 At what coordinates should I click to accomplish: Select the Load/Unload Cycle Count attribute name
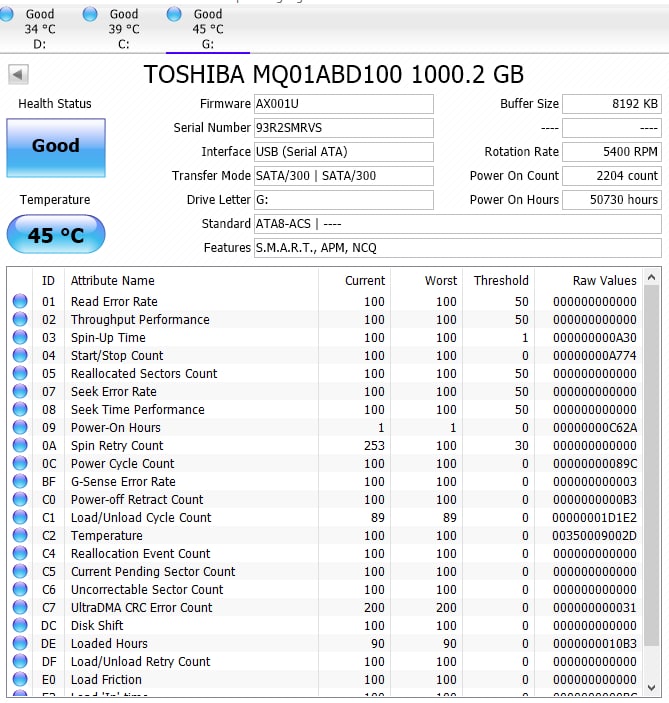click(x=141, y=517)
